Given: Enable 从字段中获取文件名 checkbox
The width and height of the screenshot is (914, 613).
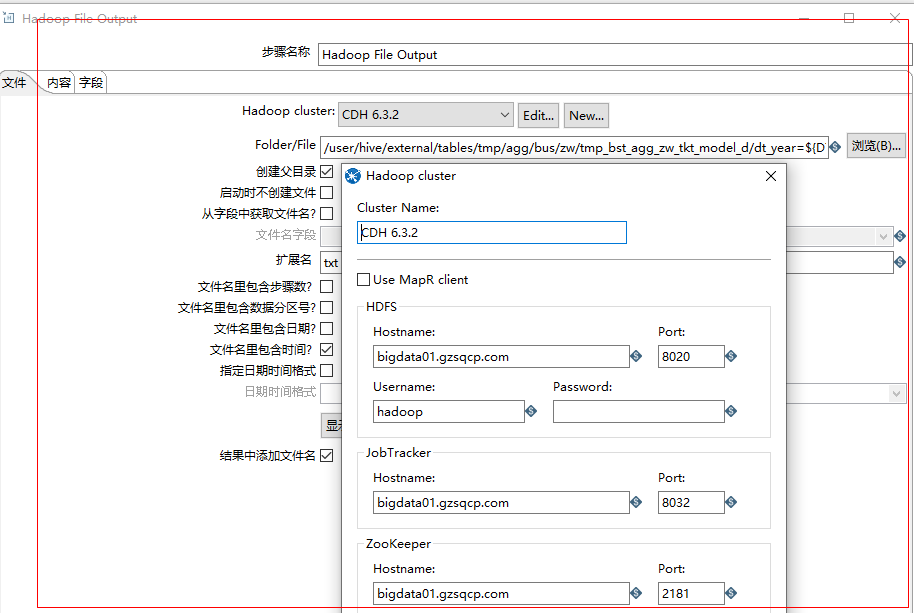Looking at the screenshot, I should pos(327,213).
